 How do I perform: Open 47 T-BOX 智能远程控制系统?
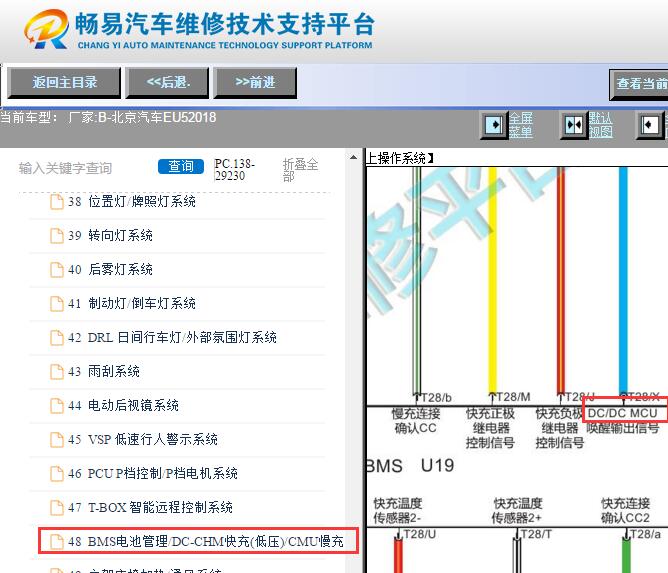click(160, 507)
